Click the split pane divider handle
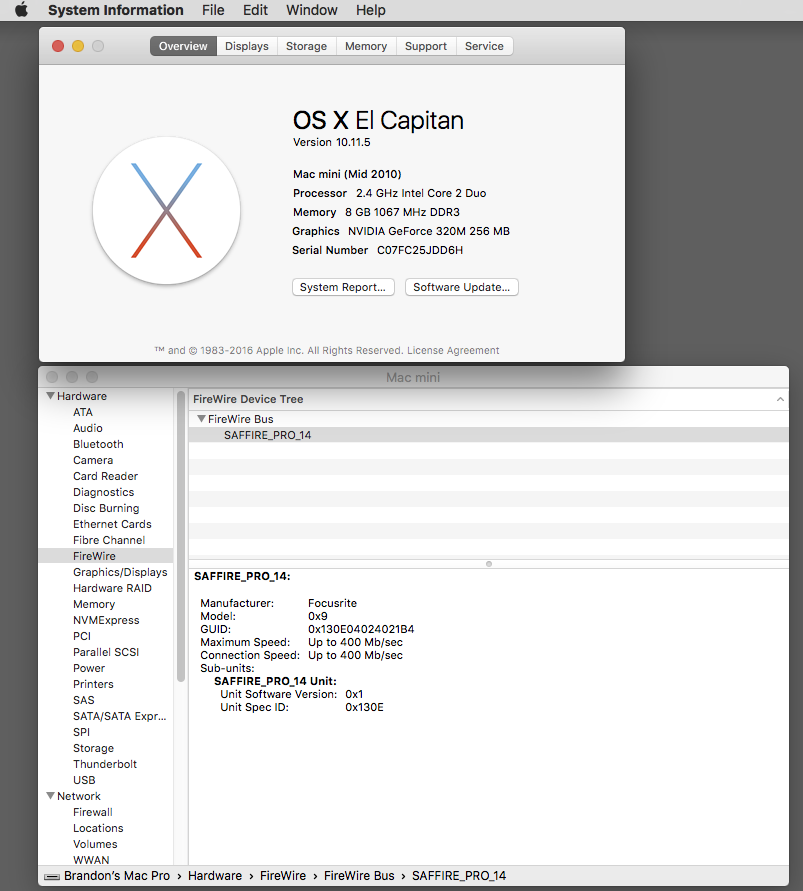 click(x=489, y=564)
